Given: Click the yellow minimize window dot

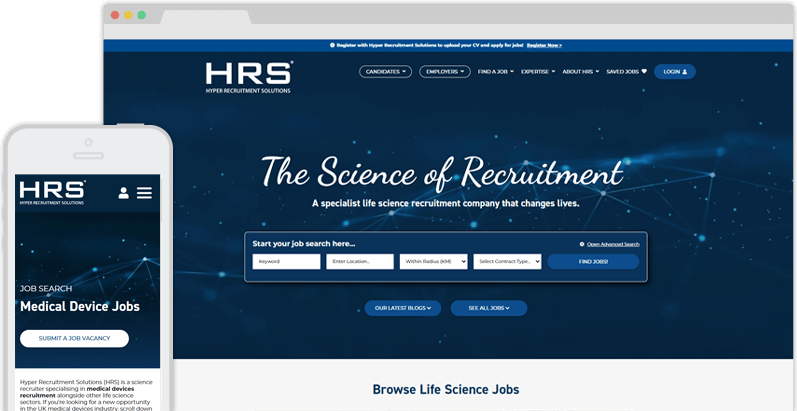Looking at the screenshot, I should pos(128,15).
